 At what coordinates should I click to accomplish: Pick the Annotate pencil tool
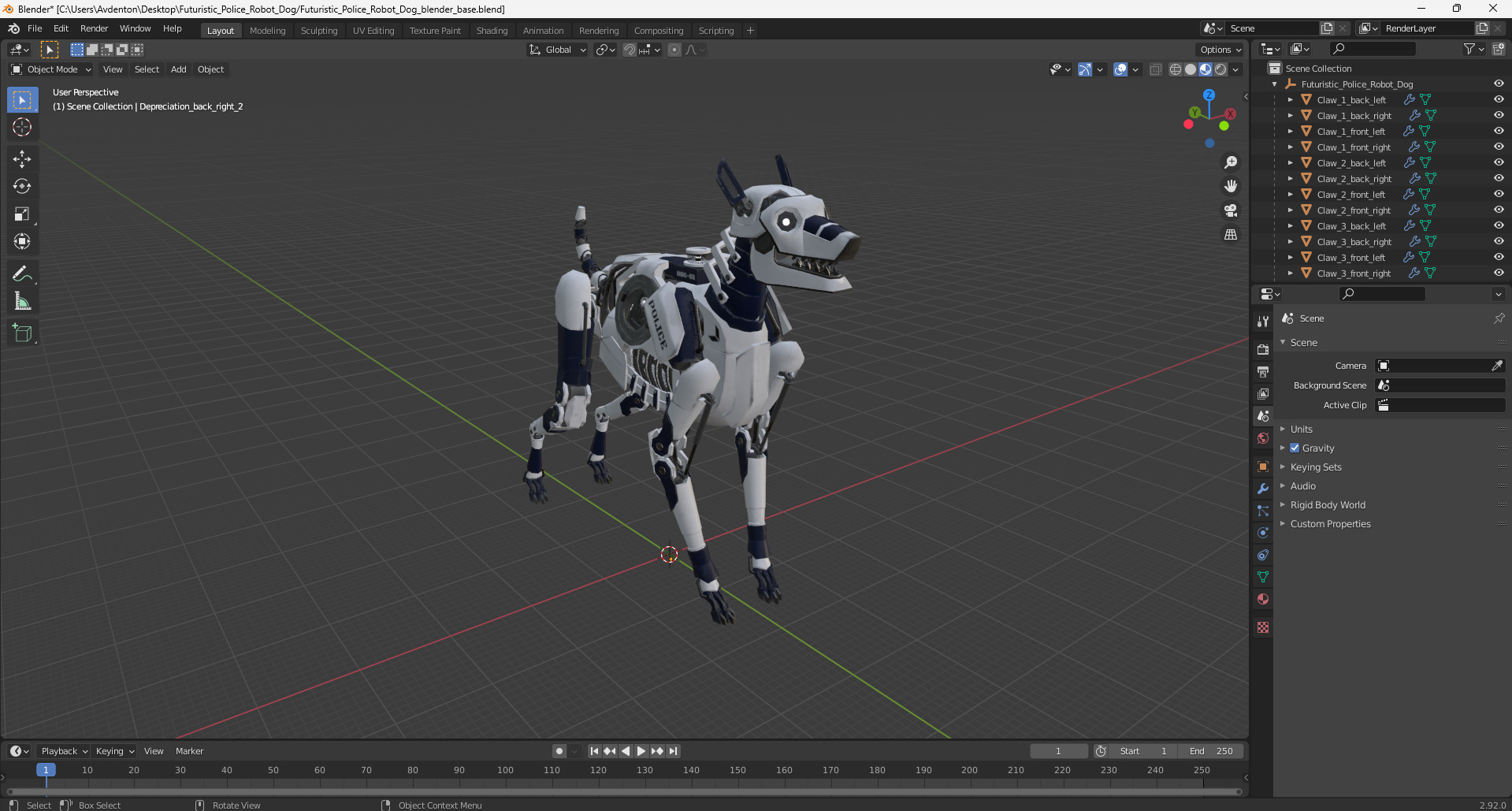click(22, 274)
